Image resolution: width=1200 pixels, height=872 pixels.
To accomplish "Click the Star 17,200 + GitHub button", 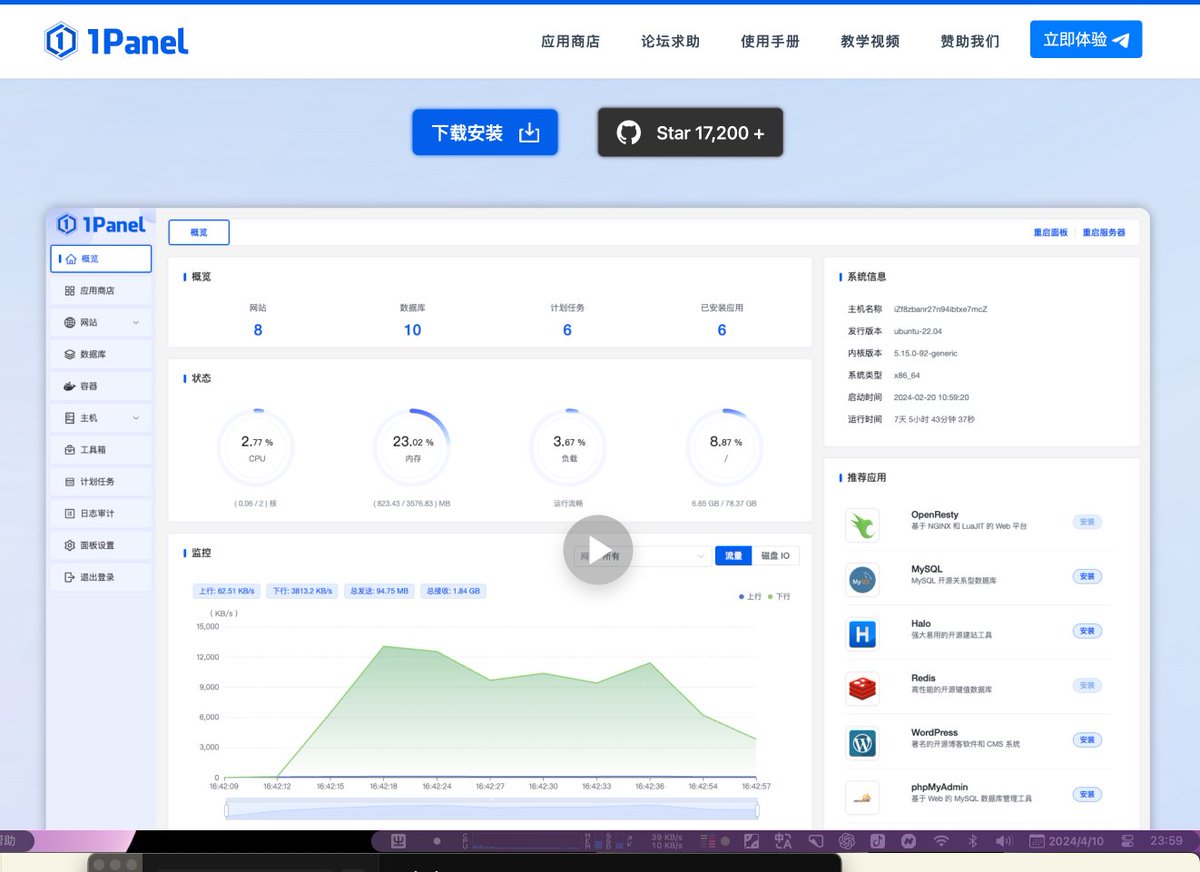I will pyautogui.click(x=690, y=132).
